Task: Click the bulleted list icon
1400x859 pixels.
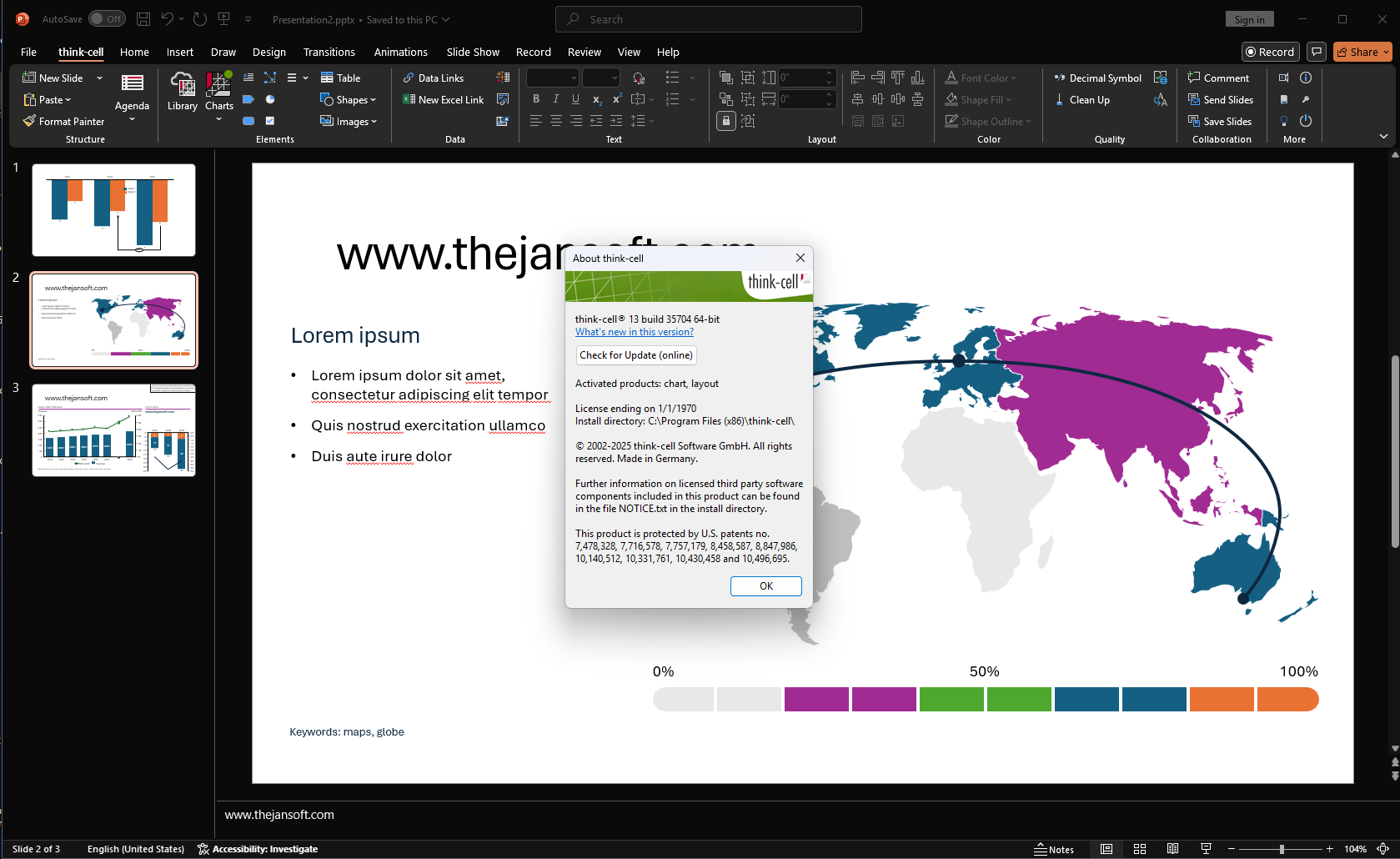Action: (x=672, y=78)
